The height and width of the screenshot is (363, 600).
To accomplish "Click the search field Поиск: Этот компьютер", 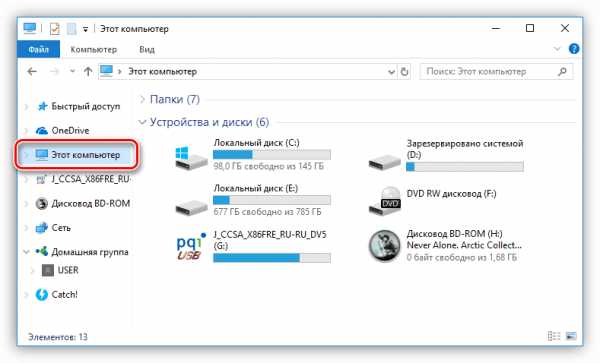I will coord(496,72).
